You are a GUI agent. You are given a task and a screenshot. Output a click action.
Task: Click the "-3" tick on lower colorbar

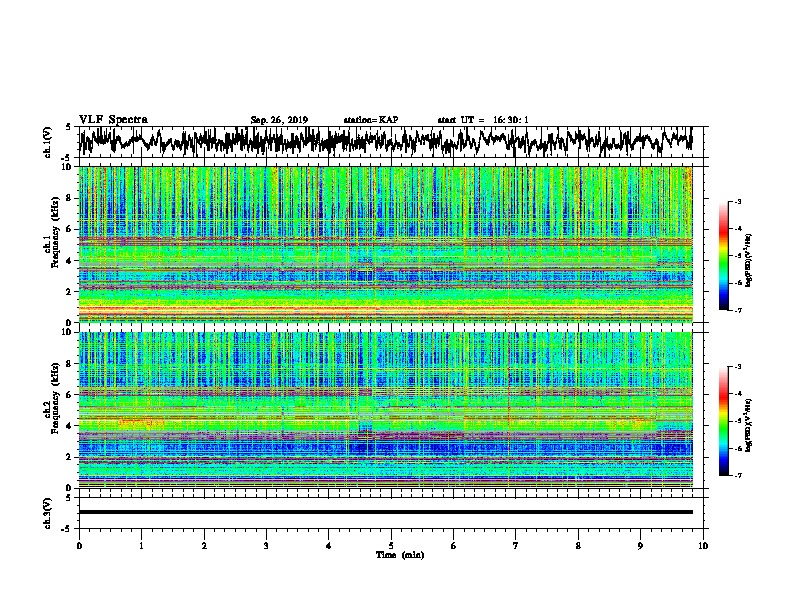pos(737,367)
